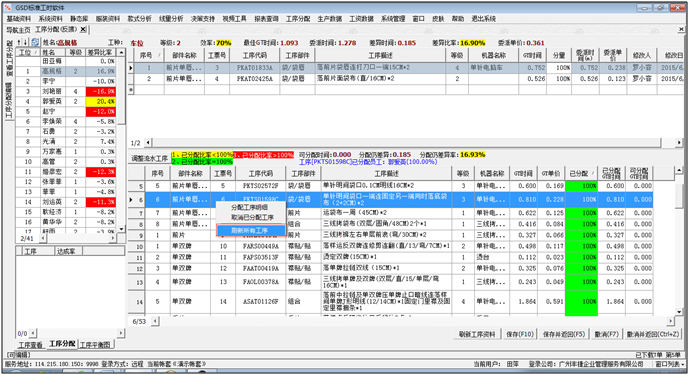Sort worker list by 工位 column header

28,52
